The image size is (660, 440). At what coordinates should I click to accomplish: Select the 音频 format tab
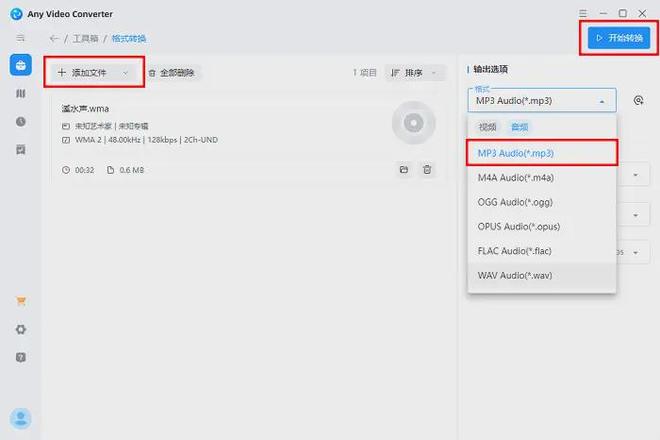click(x=518, y=127)
